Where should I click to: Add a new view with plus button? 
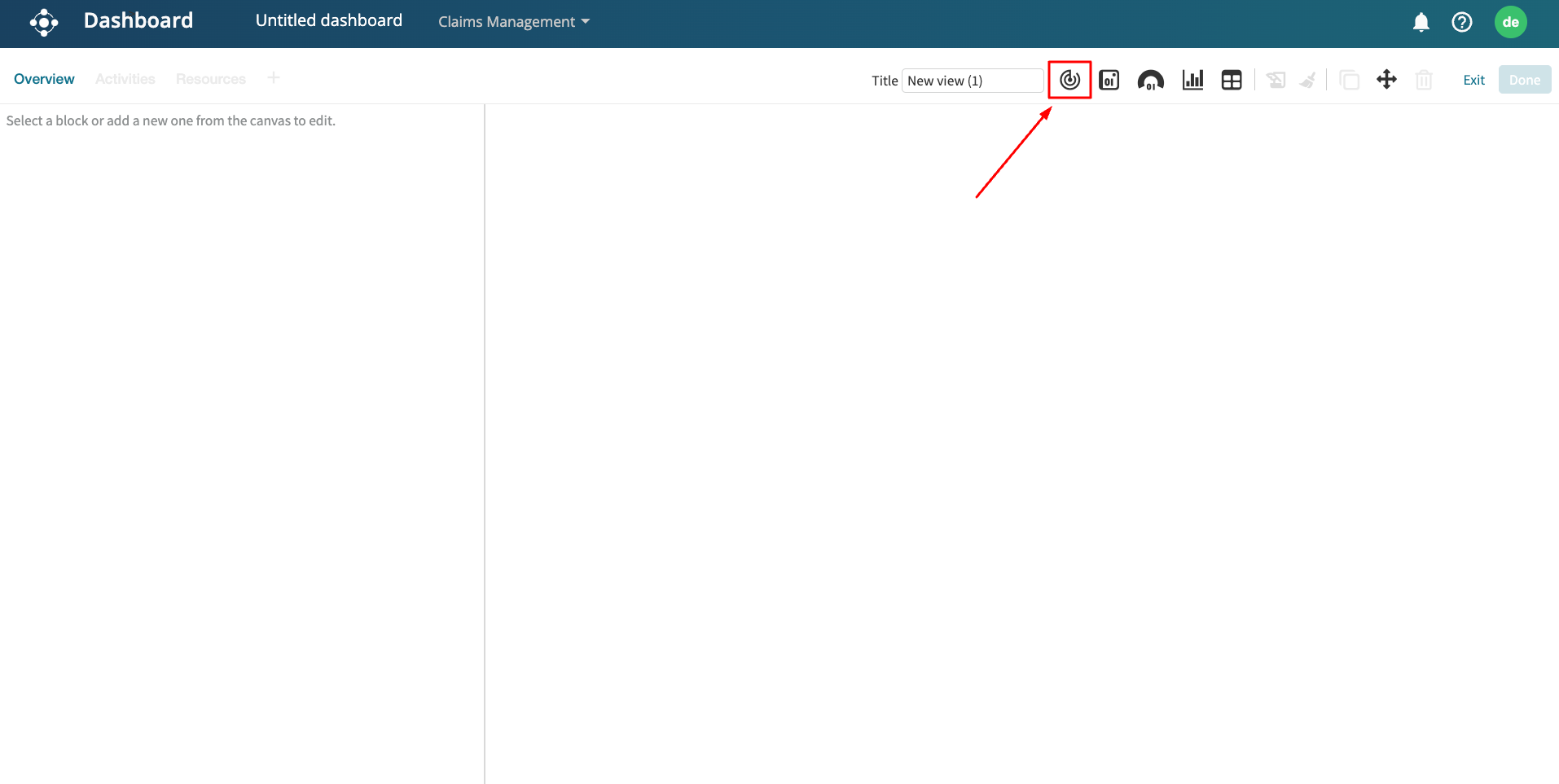click(x=274, y=78)
